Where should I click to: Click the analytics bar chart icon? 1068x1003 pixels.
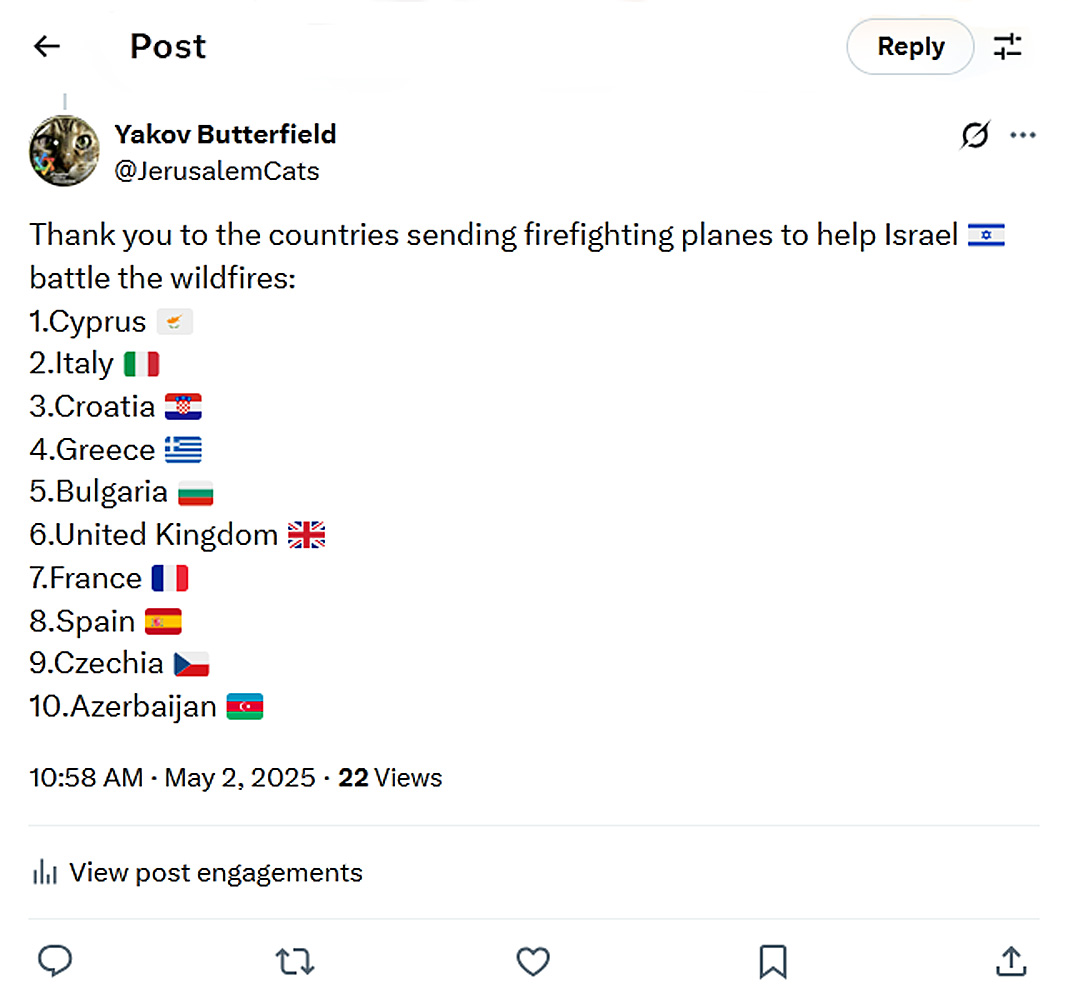point(44,872)
